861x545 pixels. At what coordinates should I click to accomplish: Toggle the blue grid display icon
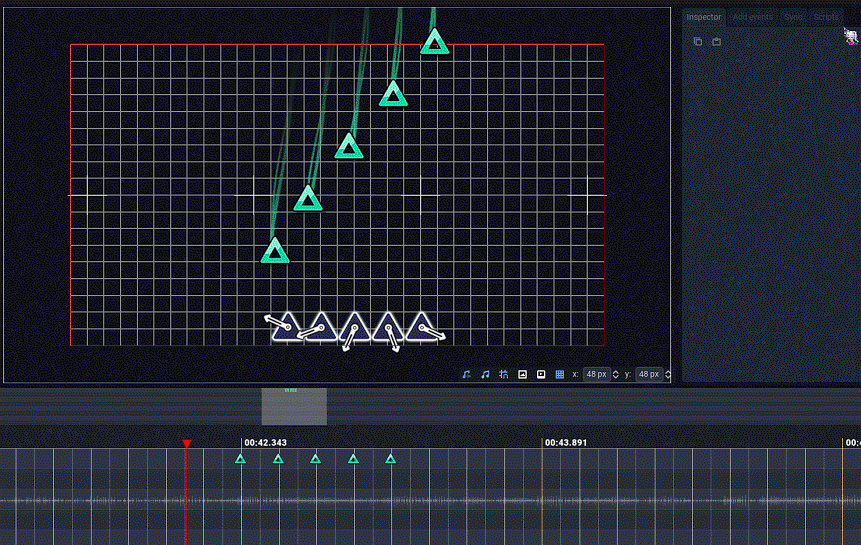560,374
